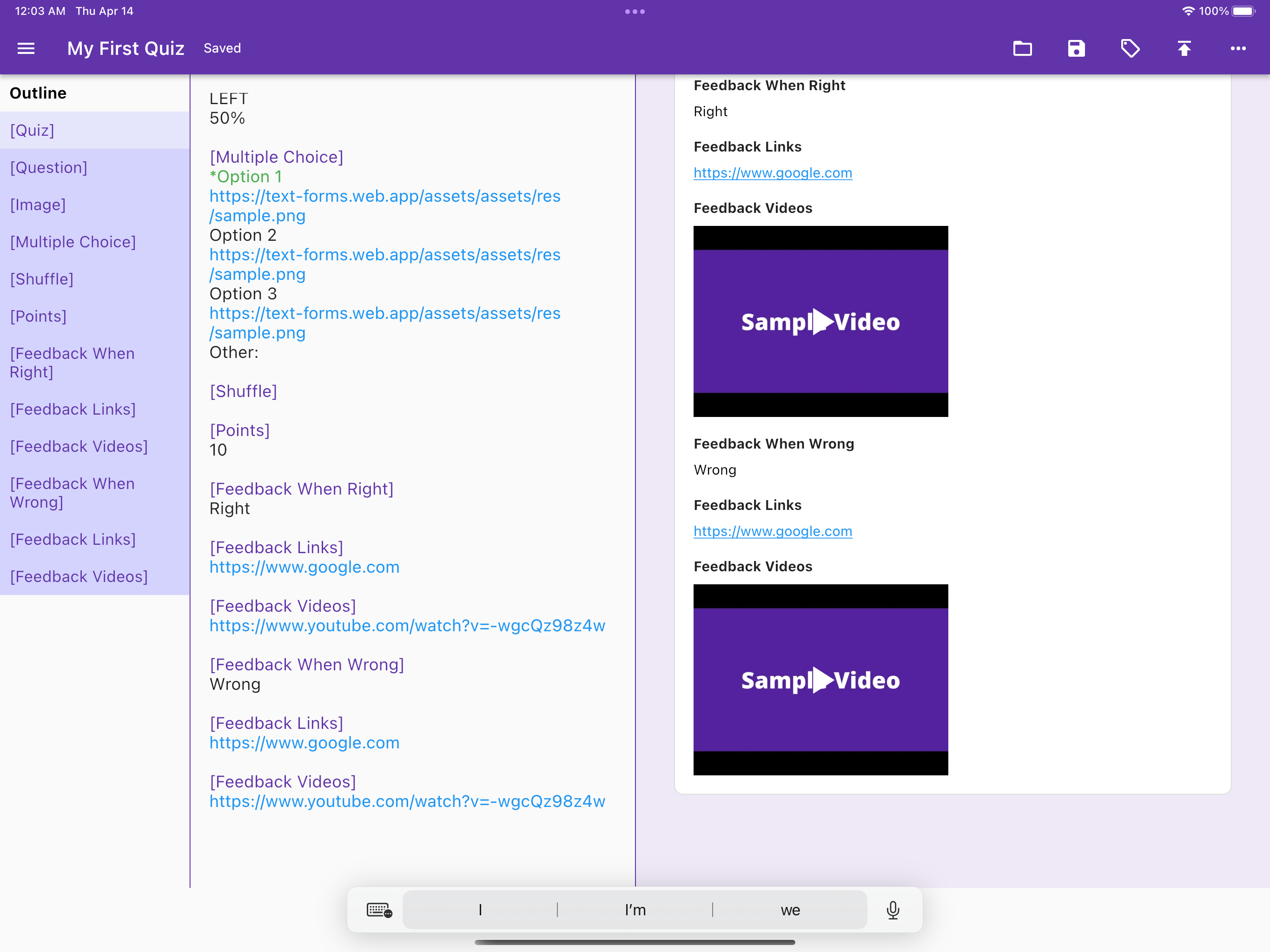Open the hamburger navigation menu

(26, 48)
